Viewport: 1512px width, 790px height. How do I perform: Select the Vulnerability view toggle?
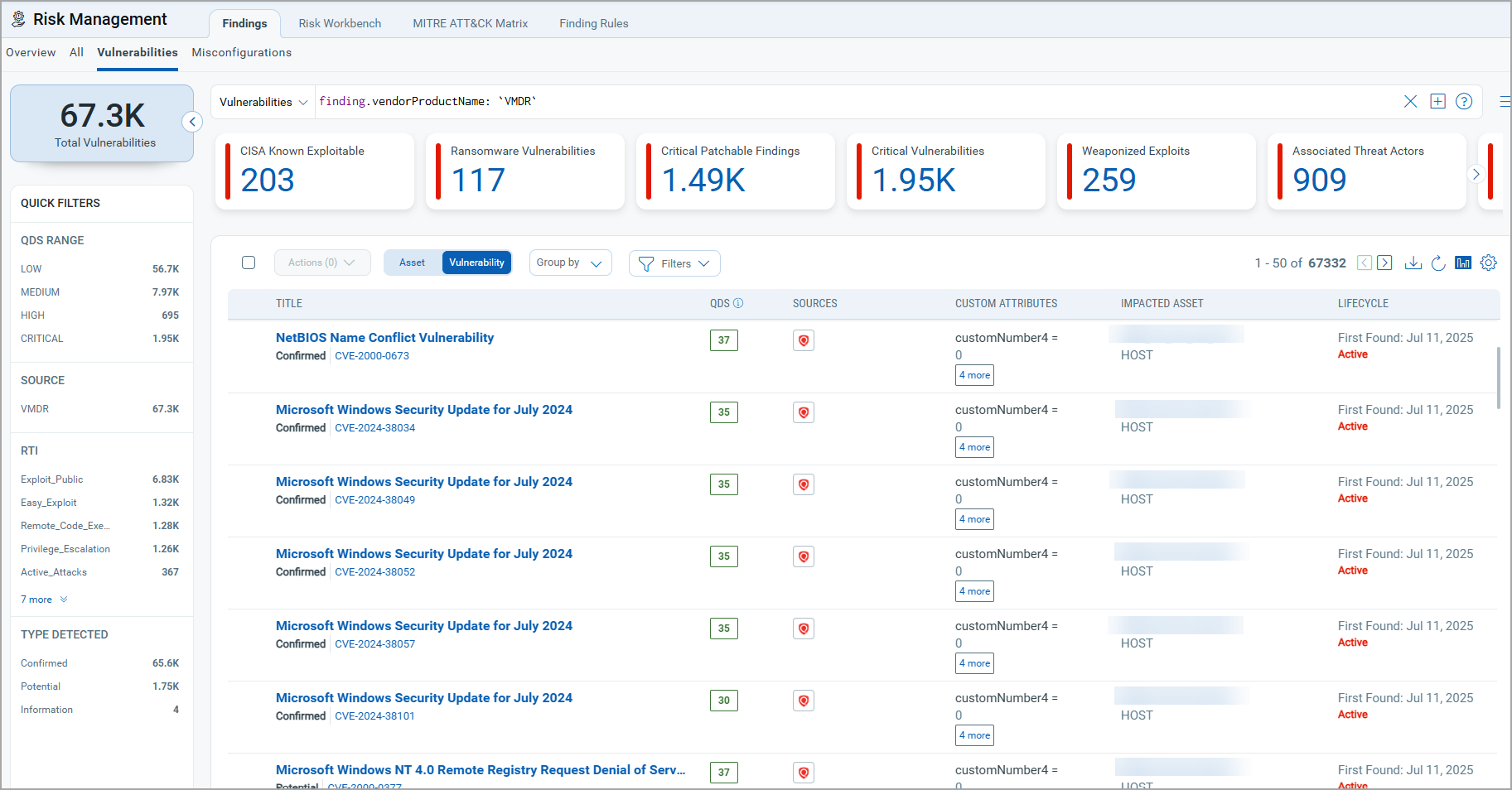click(x=476, y=263)
